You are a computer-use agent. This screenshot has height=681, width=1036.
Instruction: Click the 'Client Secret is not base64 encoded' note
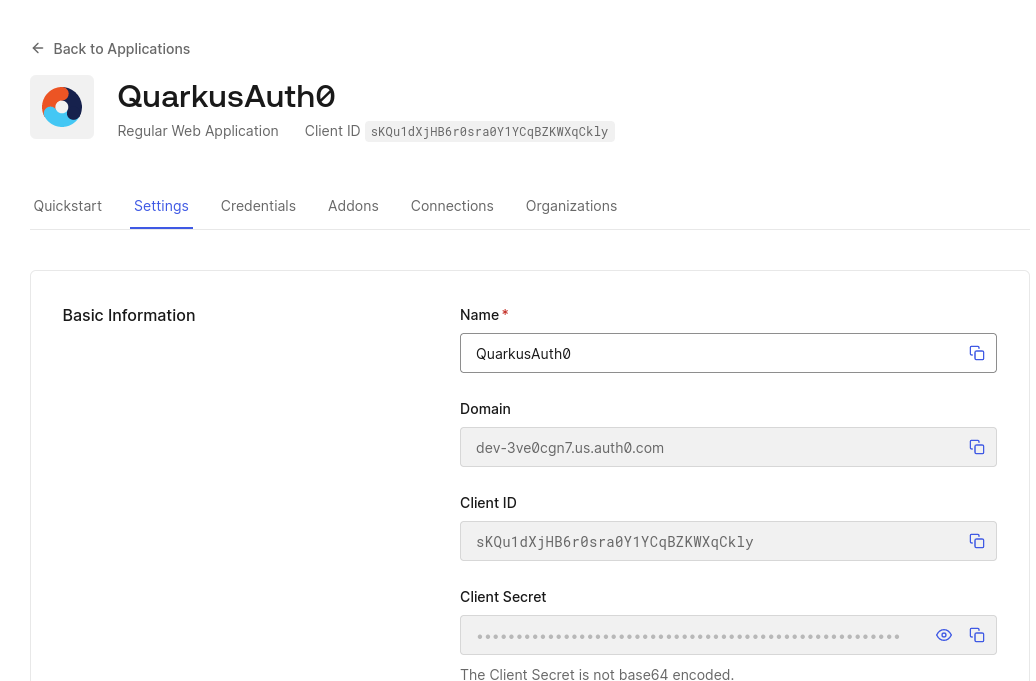coord(597,674)
